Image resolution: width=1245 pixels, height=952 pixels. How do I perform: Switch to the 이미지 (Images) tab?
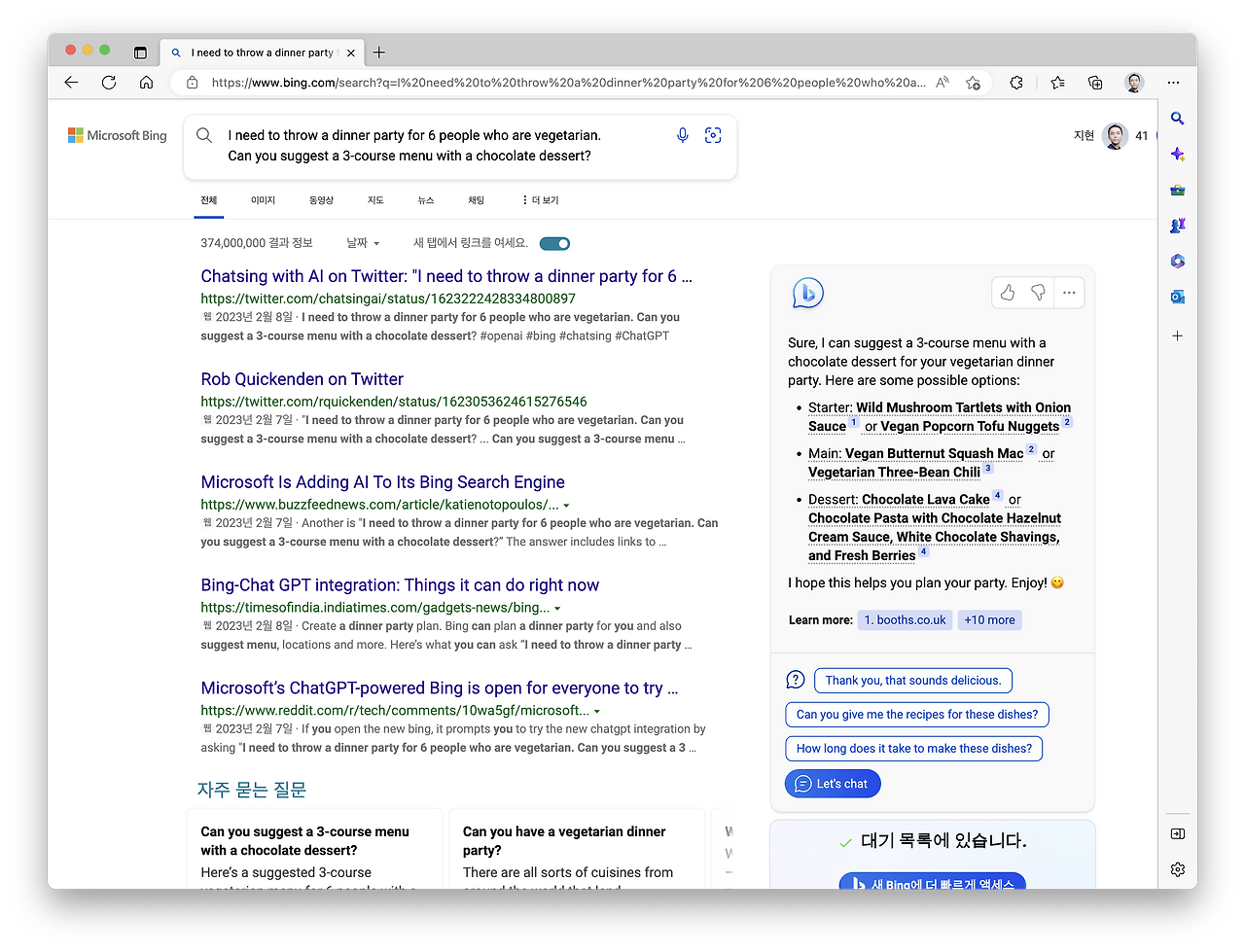263,200
